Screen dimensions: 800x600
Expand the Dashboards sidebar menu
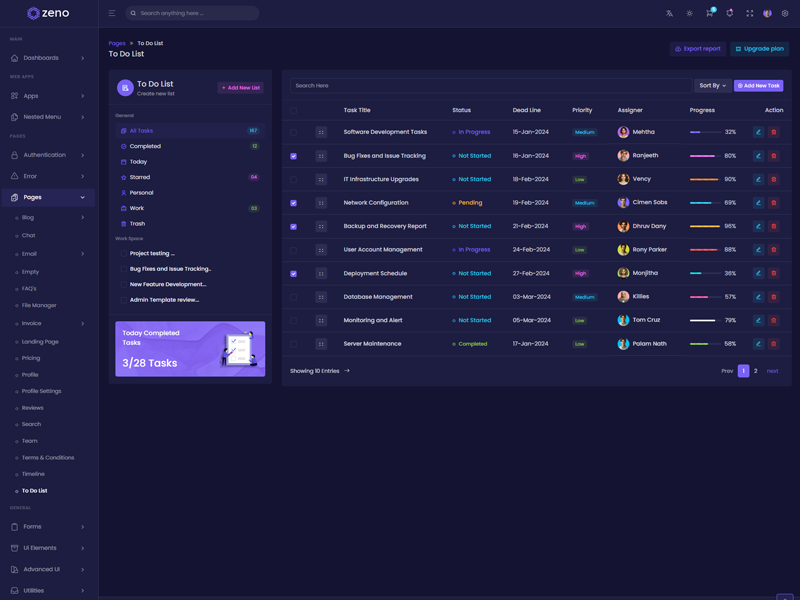click(48, 58)
